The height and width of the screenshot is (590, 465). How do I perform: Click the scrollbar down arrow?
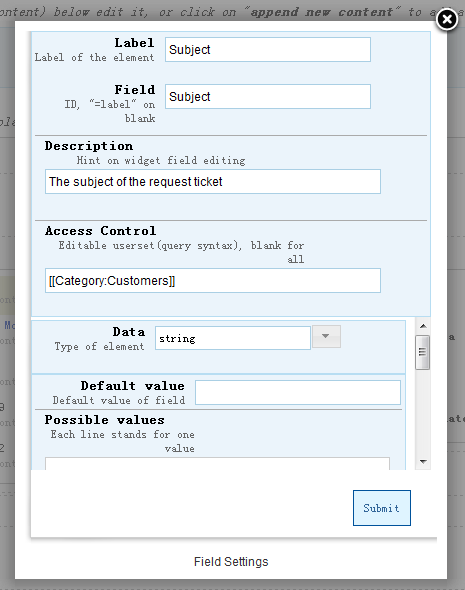[423, 461]
